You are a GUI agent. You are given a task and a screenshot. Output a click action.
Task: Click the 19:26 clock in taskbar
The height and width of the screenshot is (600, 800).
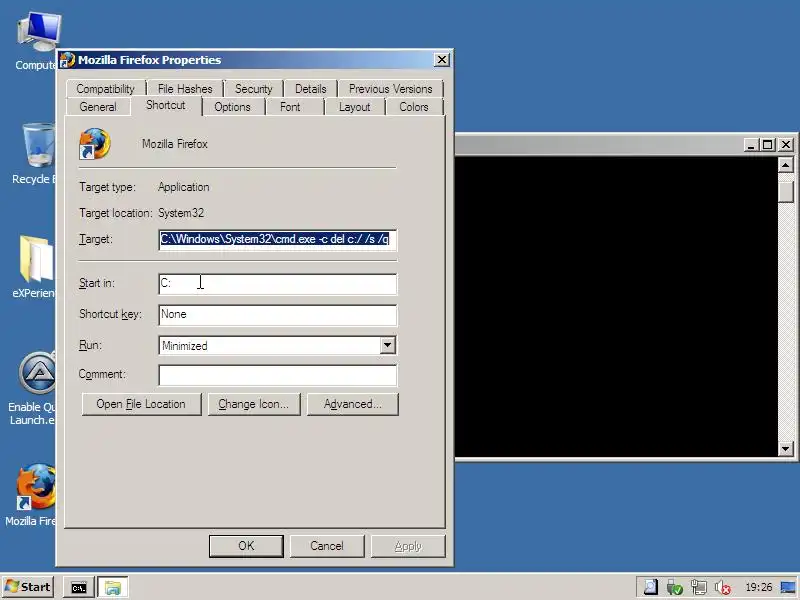tap(759, 588)
